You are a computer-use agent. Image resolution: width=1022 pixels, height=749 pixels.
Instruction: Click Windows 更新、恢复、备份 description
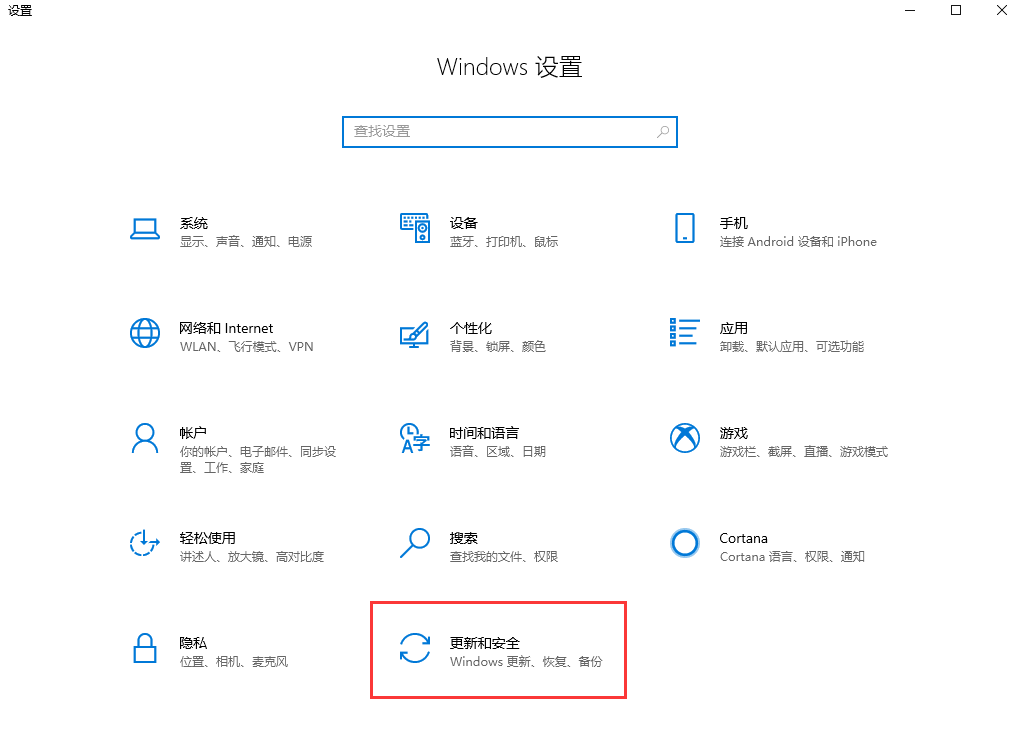(526, 662)
